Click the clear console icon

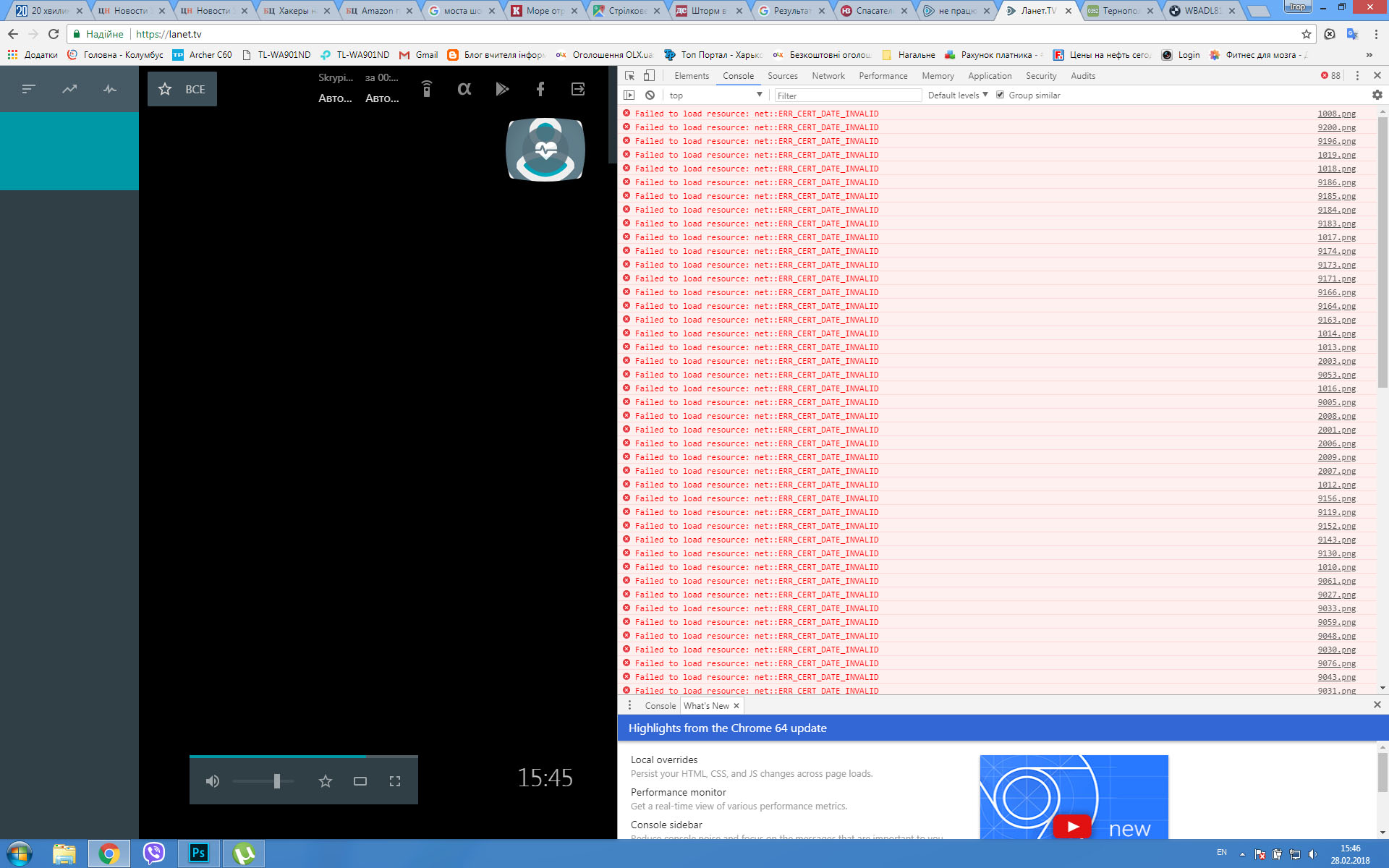click(650, 95)
